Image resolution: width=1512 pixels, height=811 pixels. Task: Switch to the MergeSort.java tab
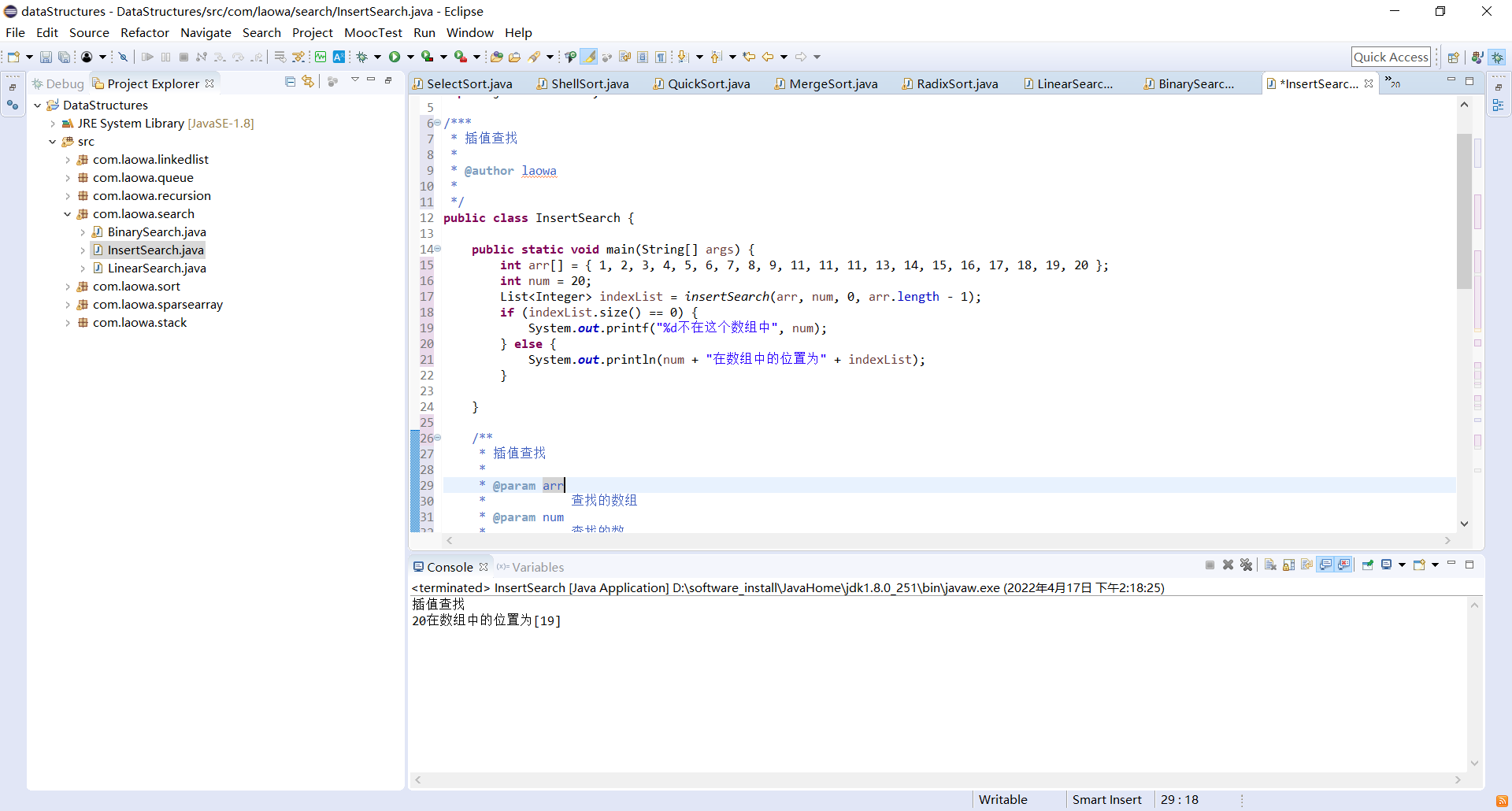(825, 83)
